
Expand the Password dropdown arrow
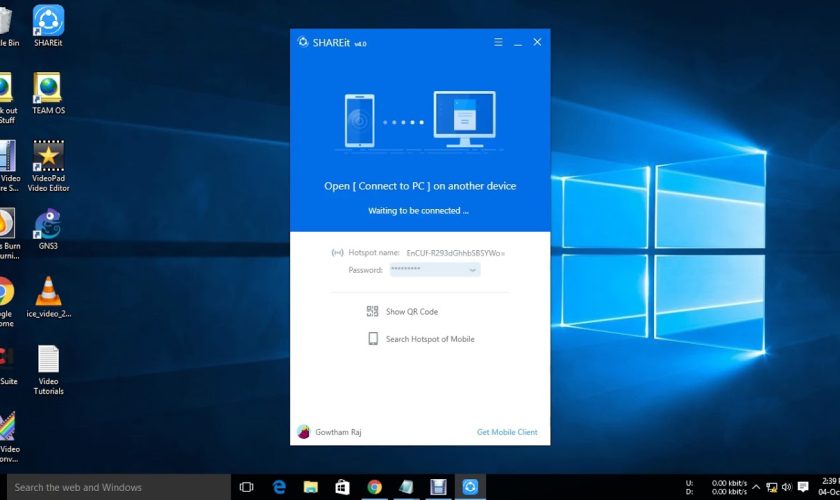click(472, 270)
